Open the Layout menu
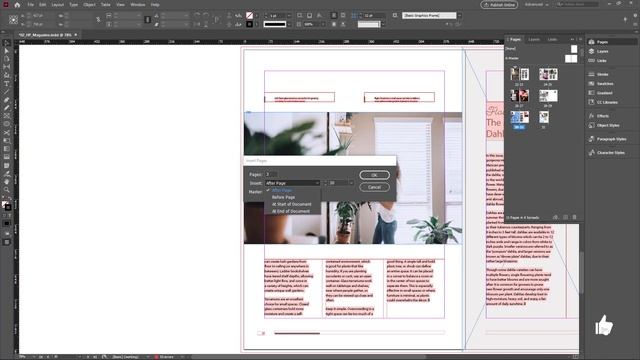 pos(58,5)
